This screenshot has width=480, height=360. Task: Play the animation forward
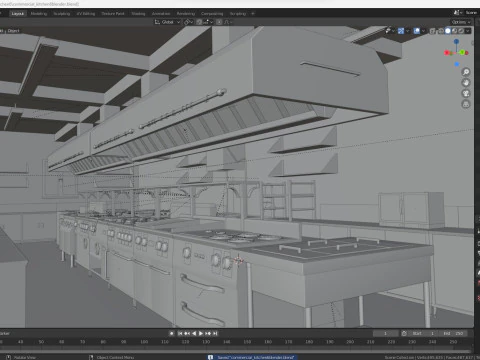(201, 333)
